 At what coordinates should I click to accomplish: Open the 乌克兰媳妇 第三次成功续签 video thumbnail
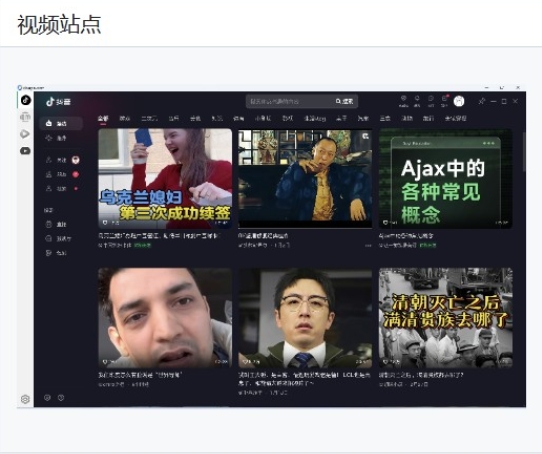(x=165, y=178)
